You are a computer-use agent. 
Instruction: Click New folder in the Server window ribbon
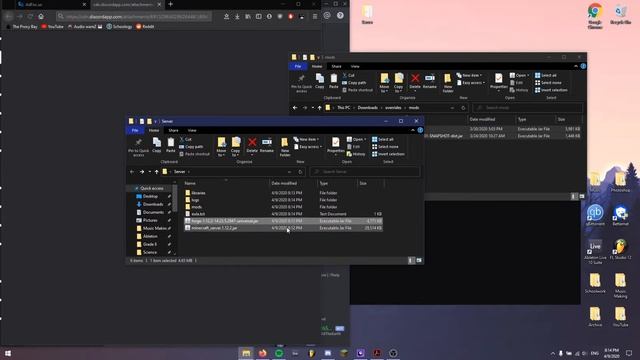pos(285,147)
